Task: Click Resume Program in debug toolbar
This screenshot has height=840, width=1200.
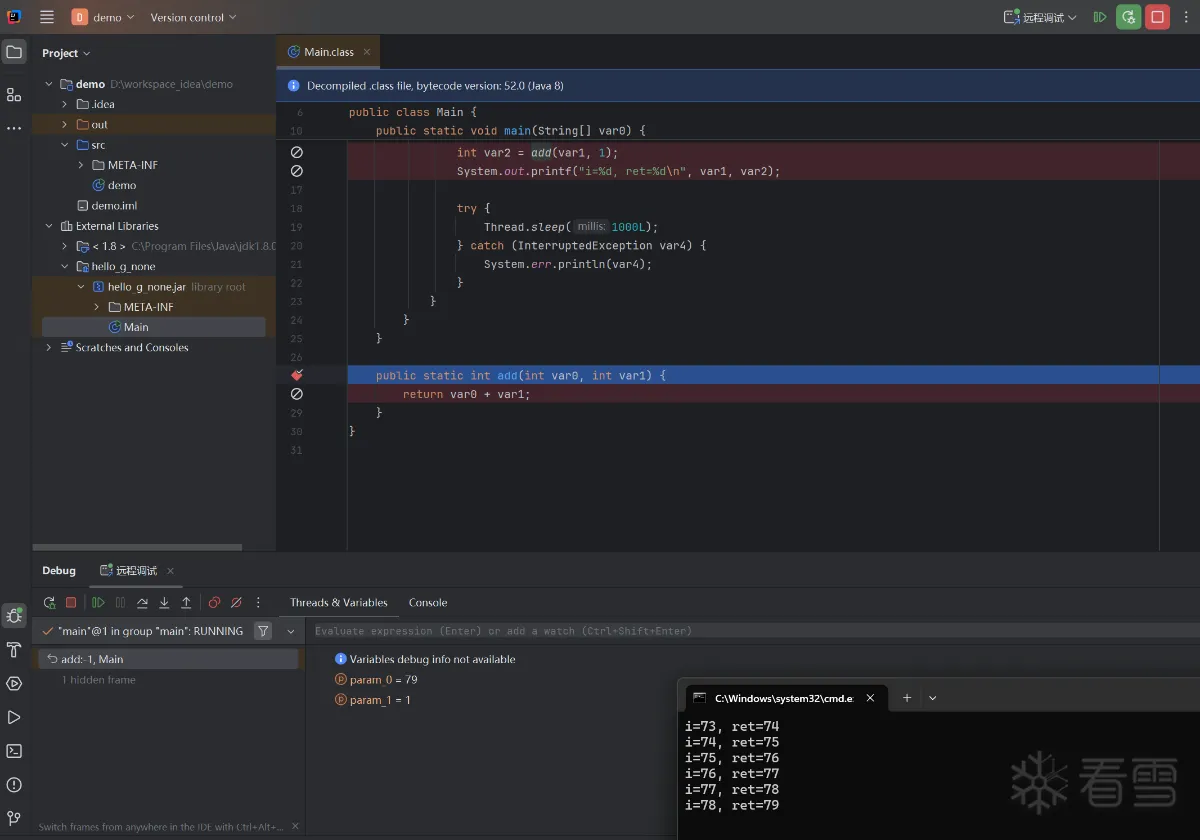Action: point(98,603)
